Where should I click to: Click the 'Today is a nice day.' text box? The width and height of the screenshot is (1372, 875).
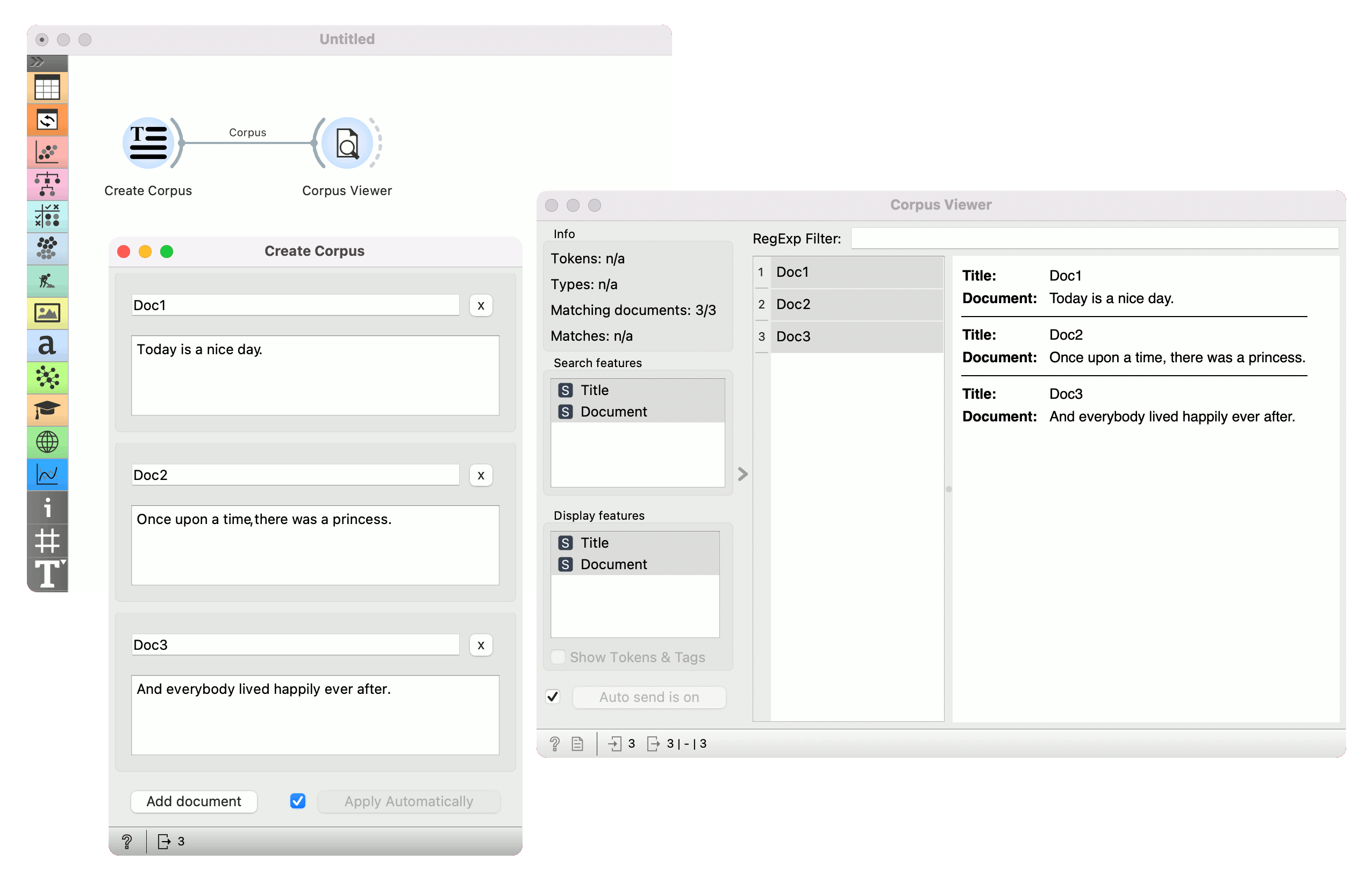(x=315, y=375)
